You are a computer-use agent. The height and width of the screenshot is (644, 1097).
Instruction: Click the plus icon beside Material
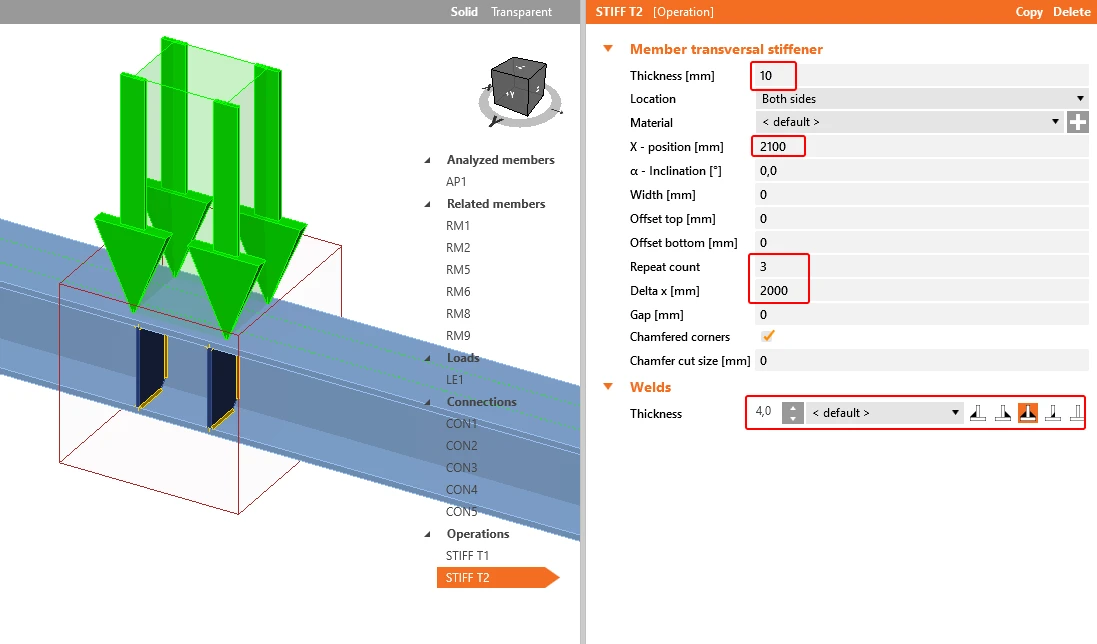click(1077, 122)
